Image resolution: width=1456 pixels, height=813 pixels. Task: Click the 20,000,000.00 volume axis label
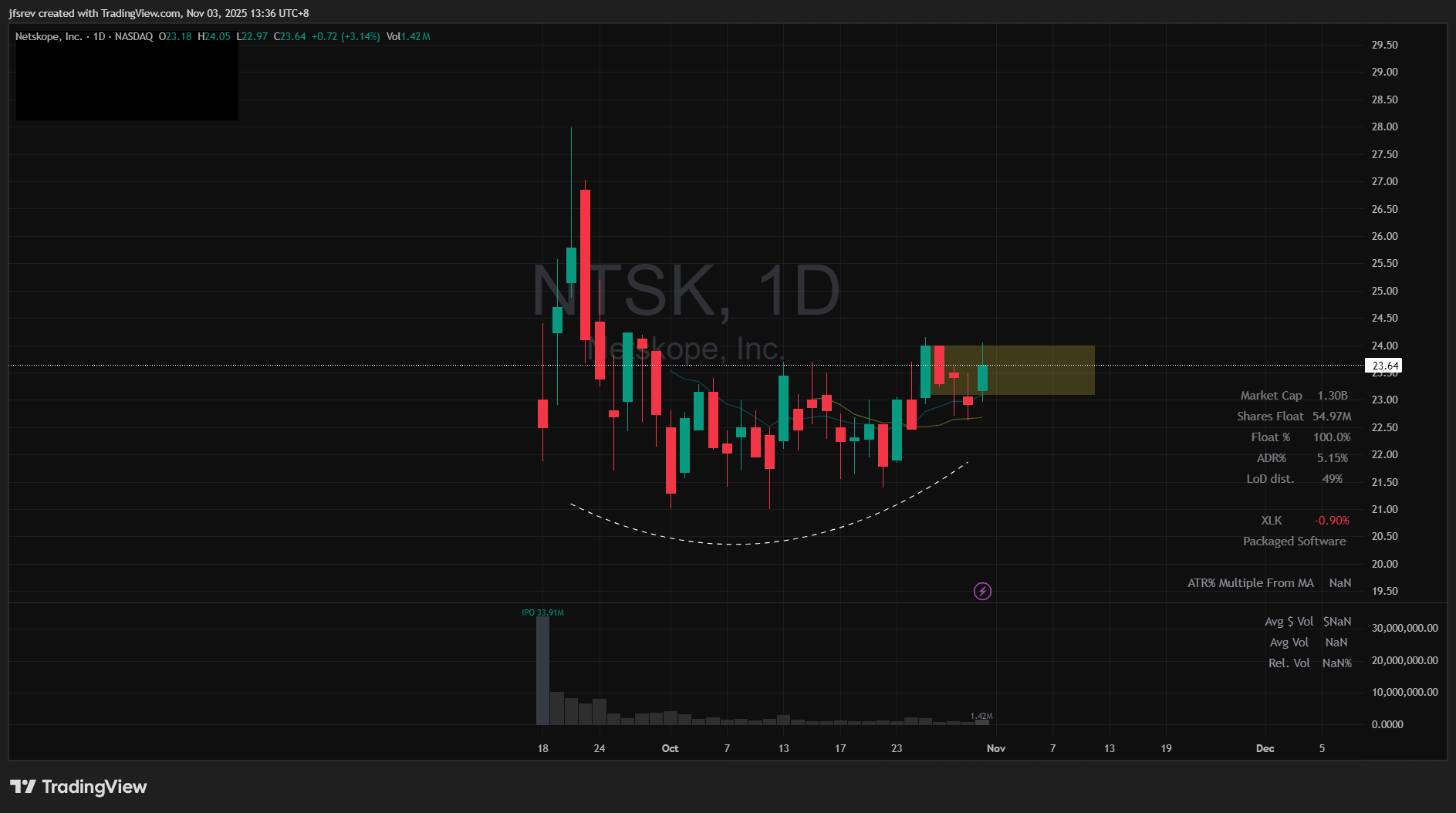[1404, 660]
